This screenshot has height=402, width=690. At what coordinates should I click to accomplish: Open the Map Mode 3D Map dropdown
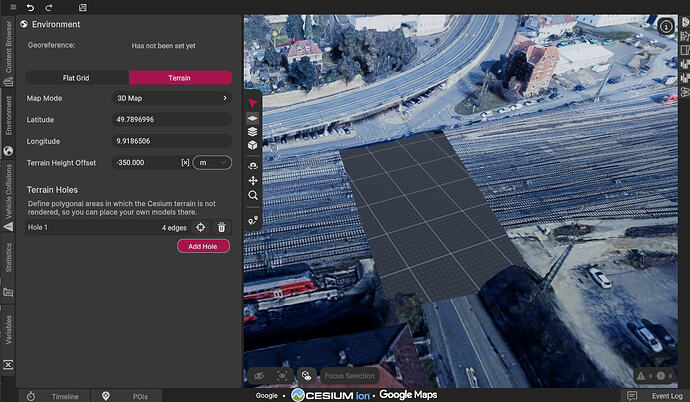point(172,98)
